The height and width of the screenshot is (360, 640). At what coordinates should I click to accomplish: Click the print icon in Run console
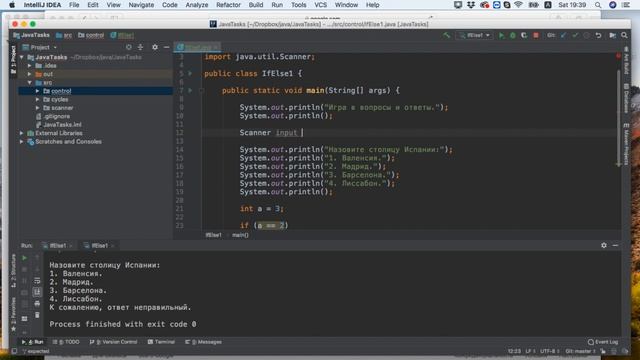tap(37, 303)
